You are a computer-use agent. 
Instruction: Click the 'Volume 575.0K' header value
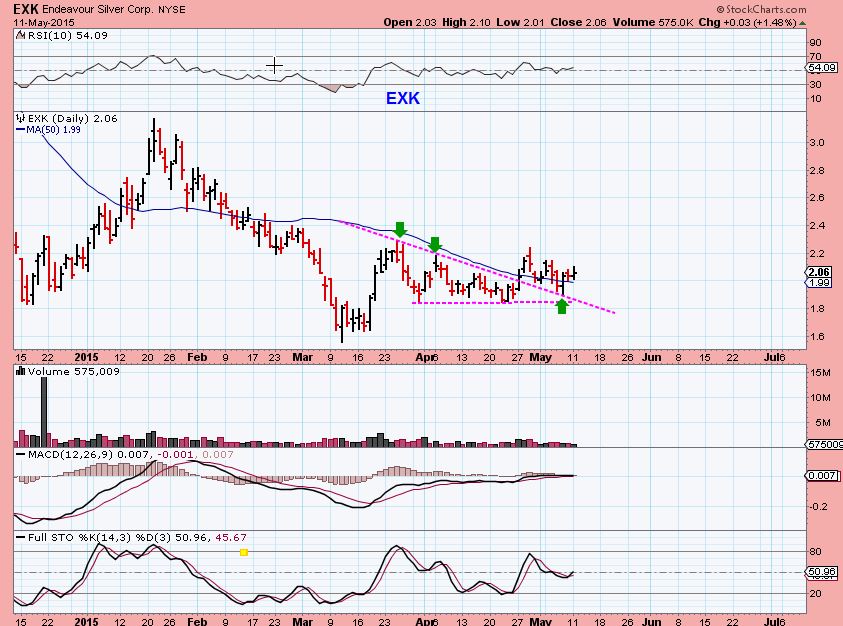pyautogui.click(x=652, y=23)
